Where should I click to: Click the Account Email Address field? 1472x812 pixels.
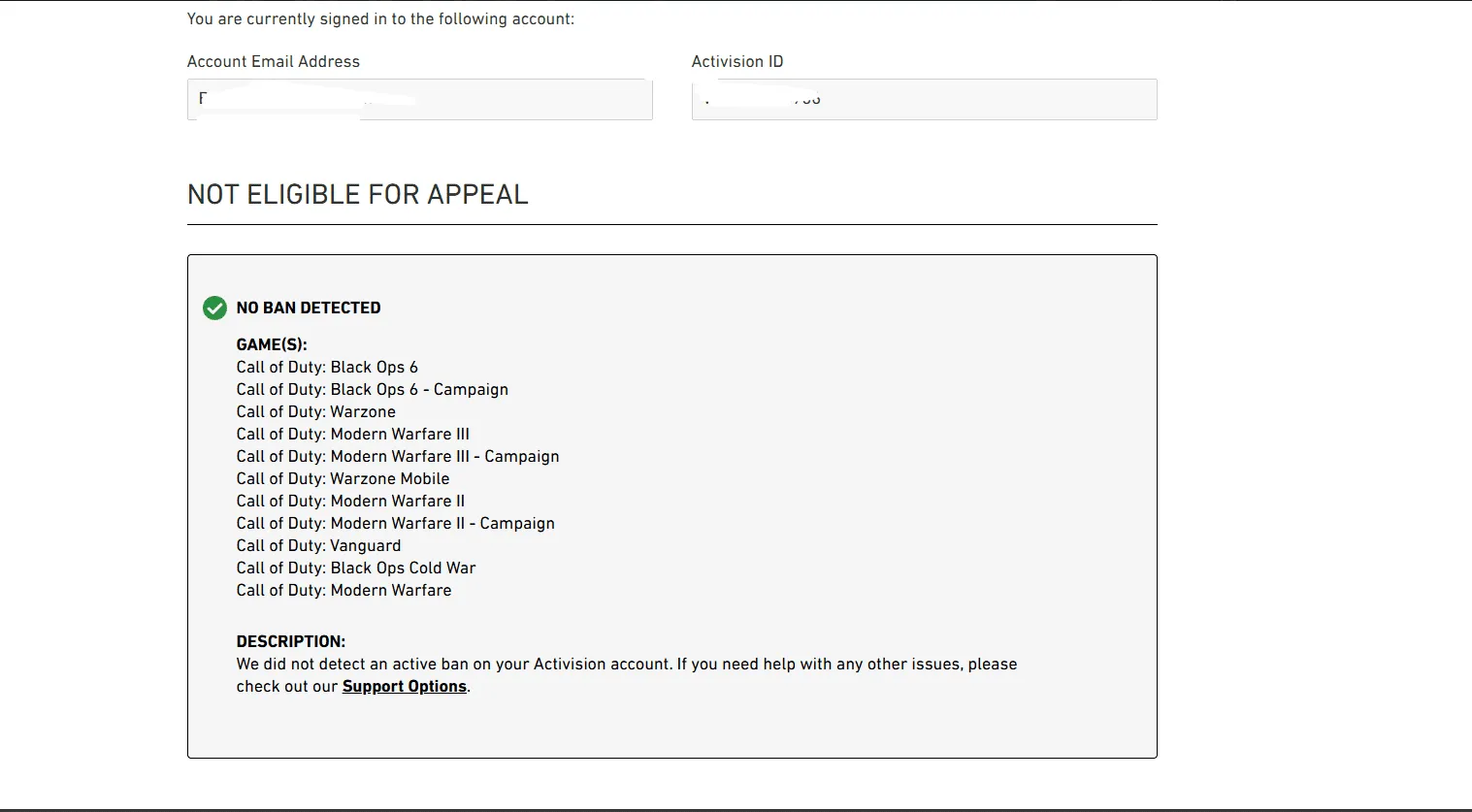click(x=419, y=100)
